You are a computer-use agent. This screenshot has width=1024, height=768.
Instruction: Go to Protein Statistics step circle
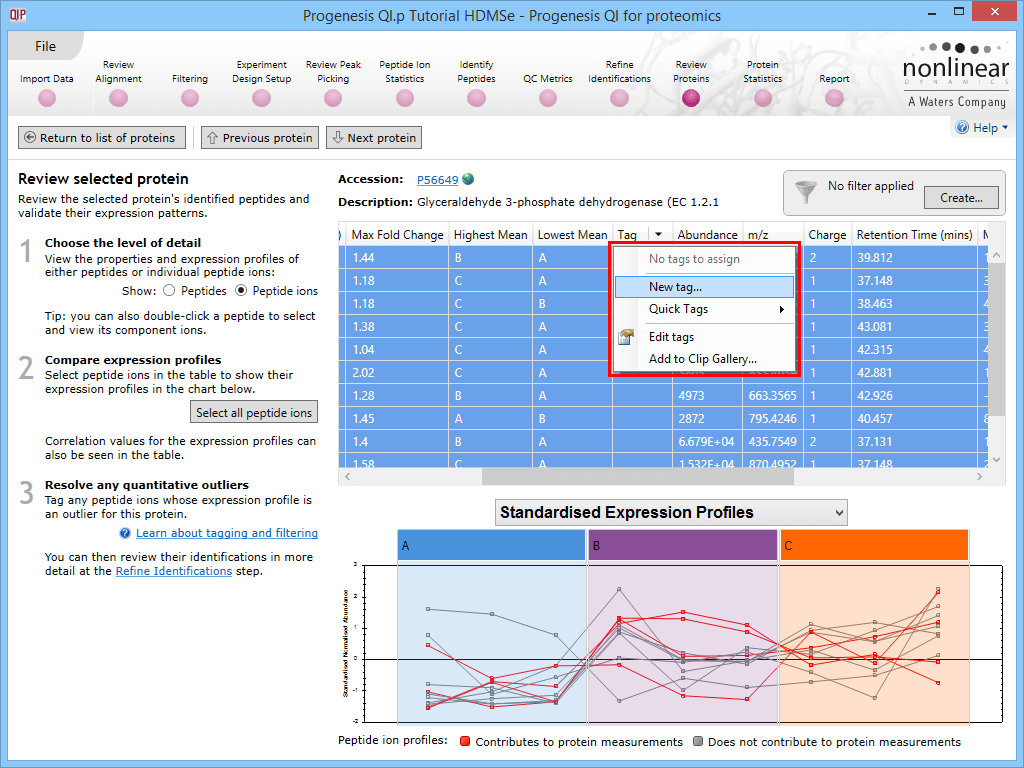763,99
